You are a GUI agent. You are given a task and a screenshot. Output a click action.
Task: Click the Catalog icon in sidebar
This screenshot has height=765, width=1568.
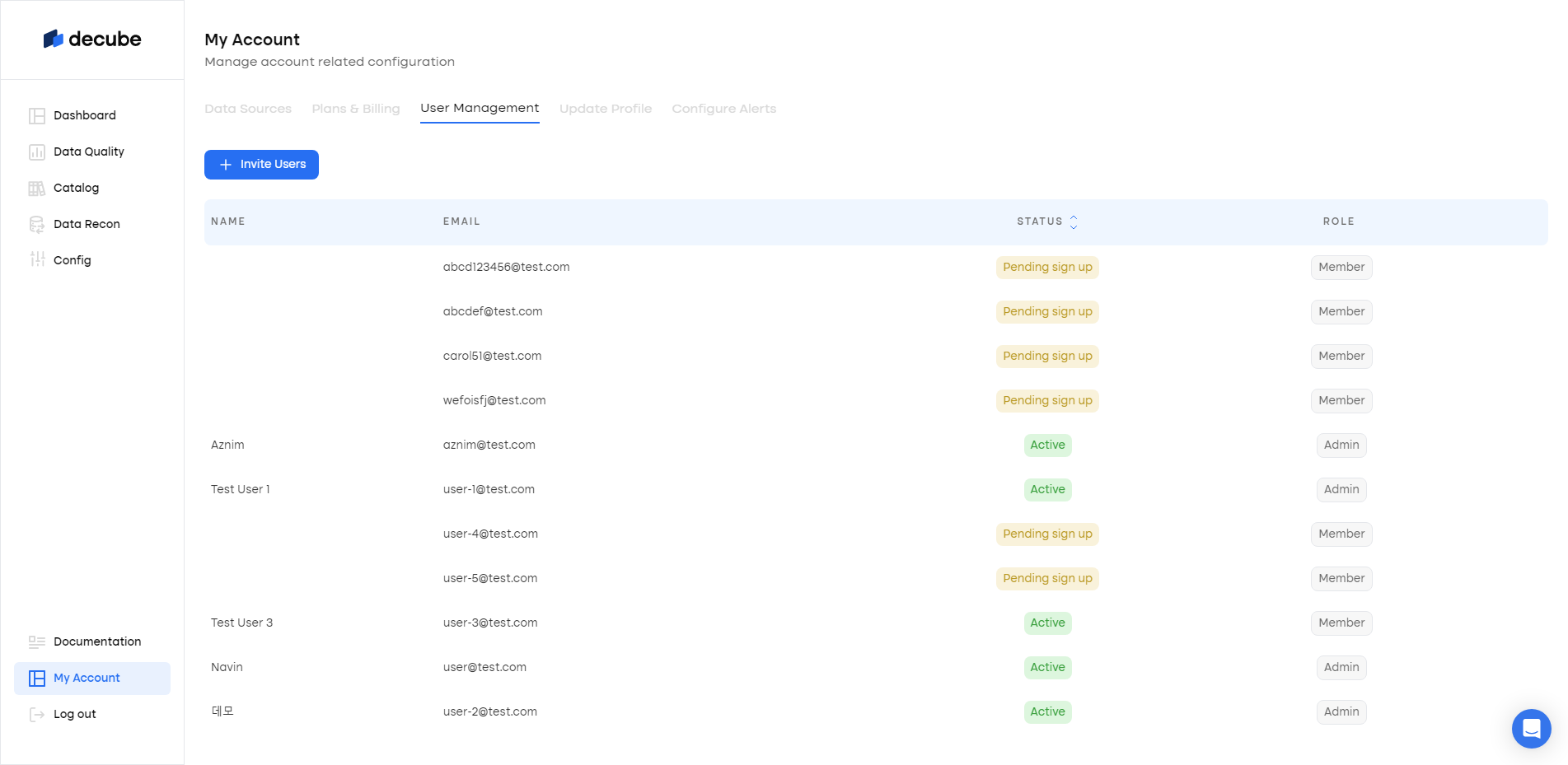click(x=37, y=189)
